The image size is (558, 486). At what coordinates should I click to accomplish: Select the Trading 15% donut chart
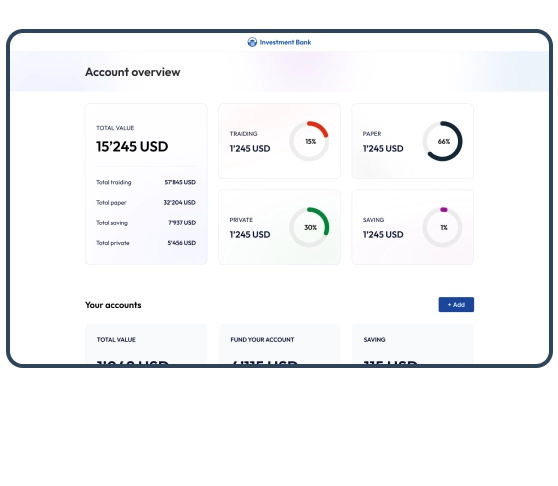[309, 141]
